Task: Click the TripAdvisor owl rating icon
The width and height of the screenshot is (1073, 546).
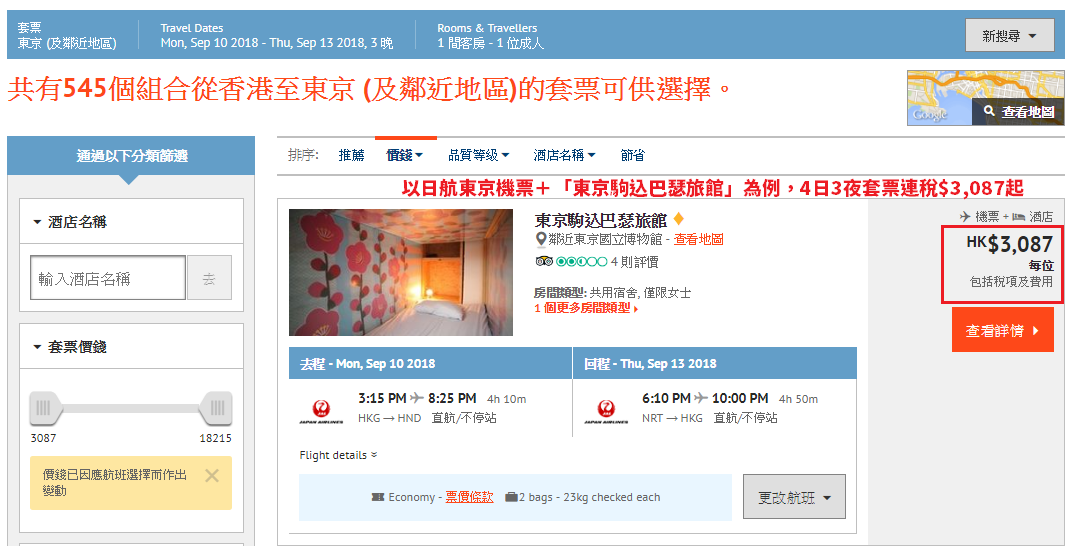Action: (x=544, y=261)
